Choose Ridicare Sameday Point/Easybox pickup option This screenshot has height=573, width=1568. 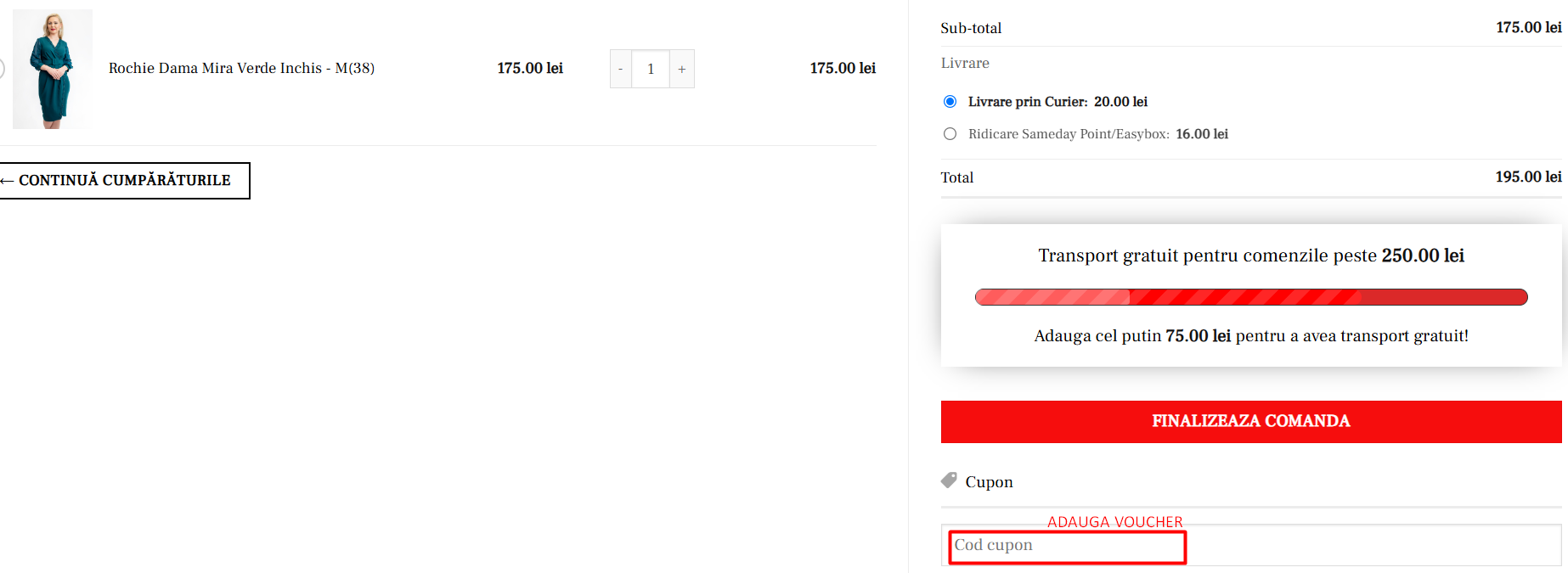[950, 134]
